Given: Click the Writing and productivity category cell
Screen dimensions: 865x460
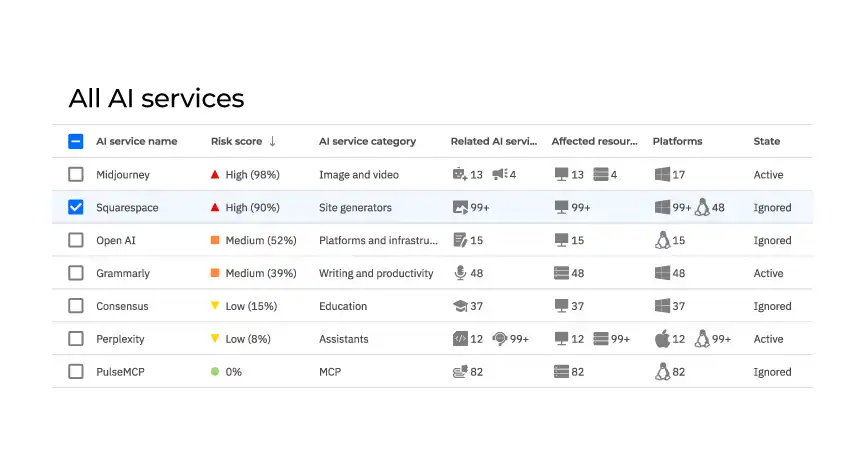Looking at the screenshot, I should [376, 274].
